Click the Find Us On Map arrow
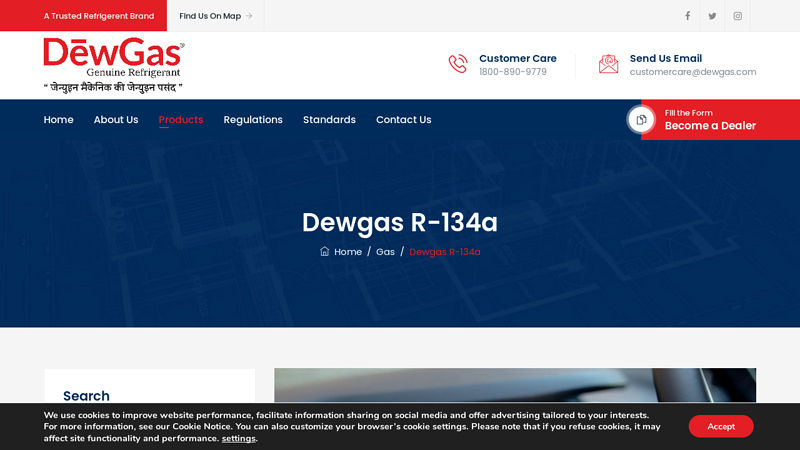 tap(249, 16)
